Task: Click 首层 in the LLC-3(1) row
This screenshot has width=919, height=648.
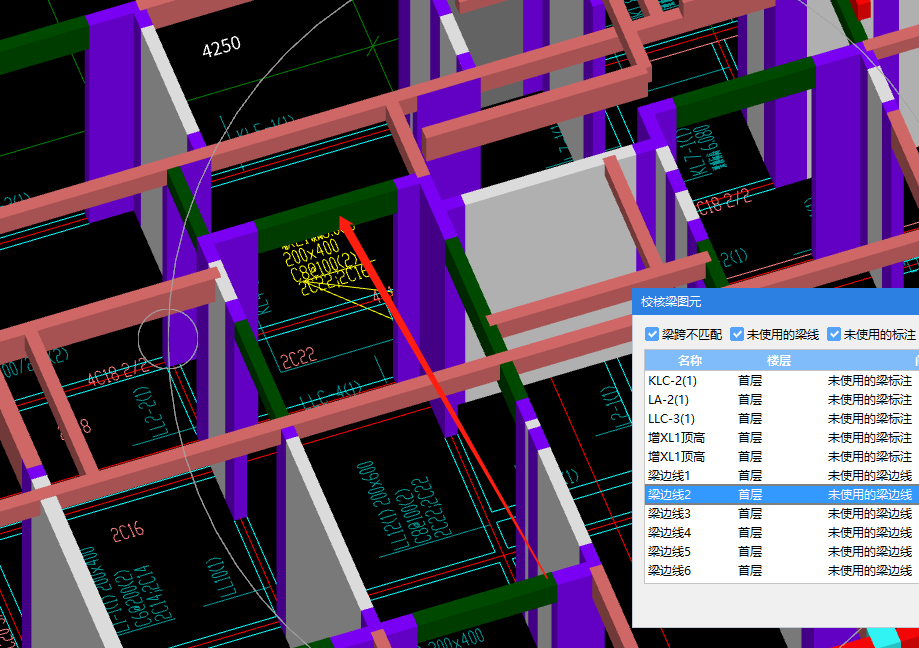Action: coord(750,419)
